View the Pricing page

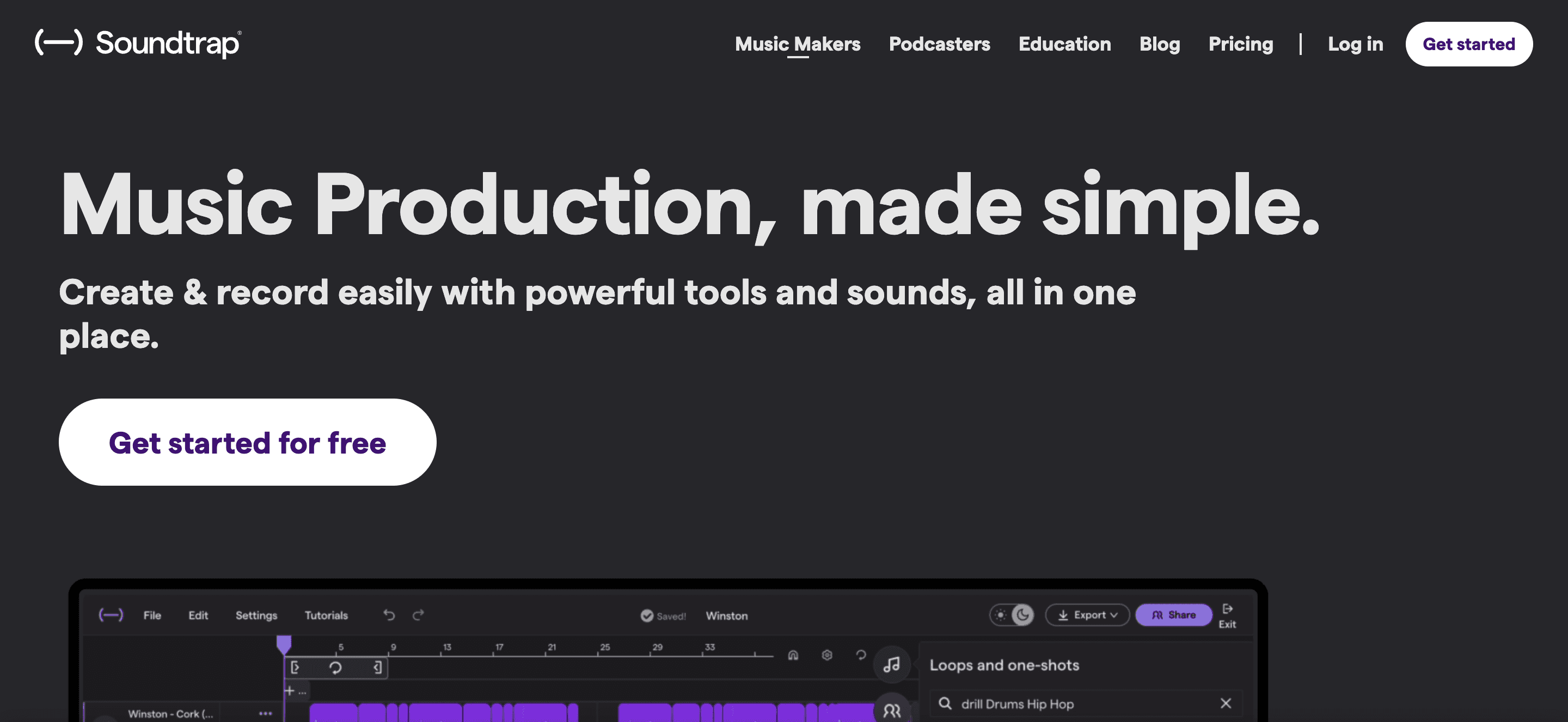[1241, 44]
